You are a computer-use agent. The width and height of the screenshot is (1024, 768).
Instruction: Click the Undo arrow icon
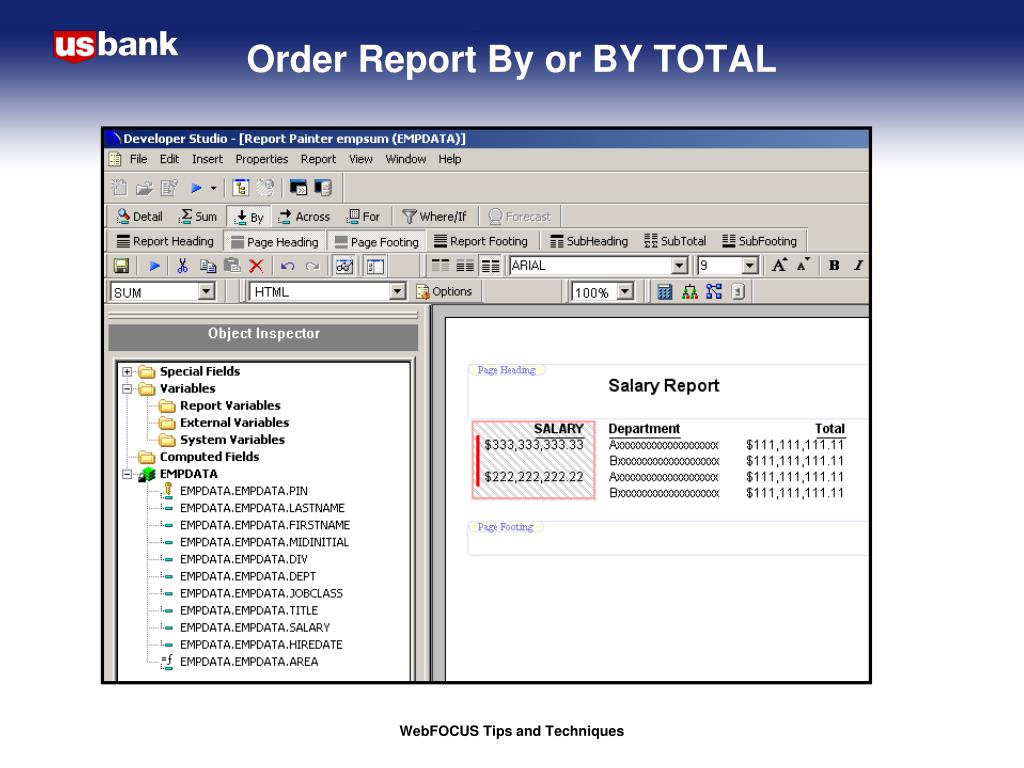[x=287, y=266]
